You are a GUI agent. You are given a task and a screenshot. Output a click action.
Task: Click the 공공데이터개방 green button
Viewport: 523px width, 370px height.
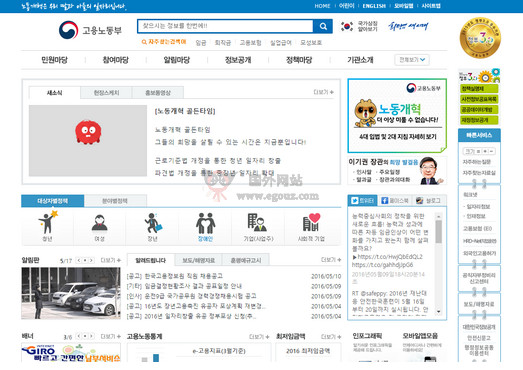click(x=479, y=109)
